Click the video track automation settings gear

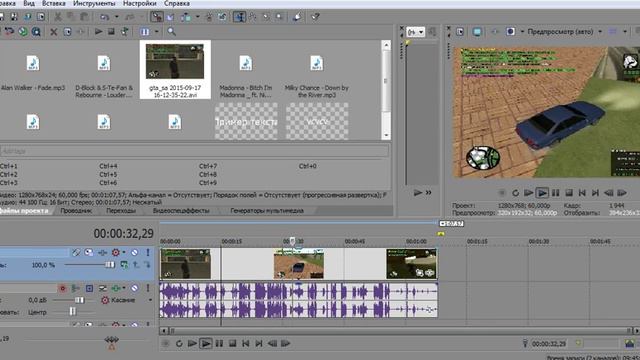pos(116,253)
